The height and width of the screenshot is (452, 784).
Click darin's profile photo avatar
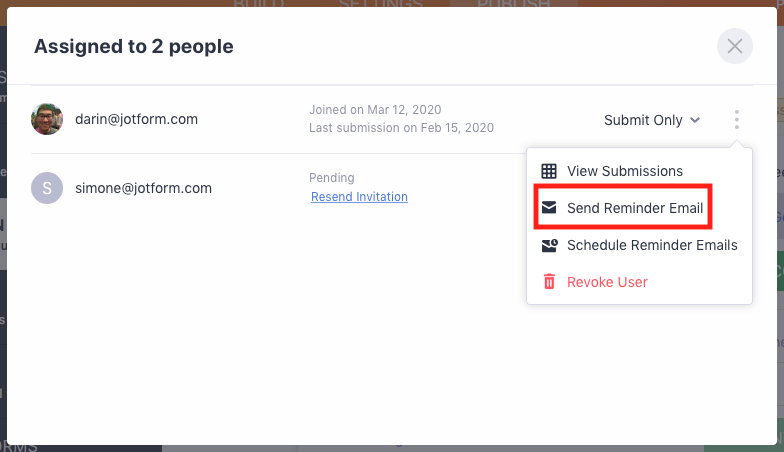click(47, 119)
